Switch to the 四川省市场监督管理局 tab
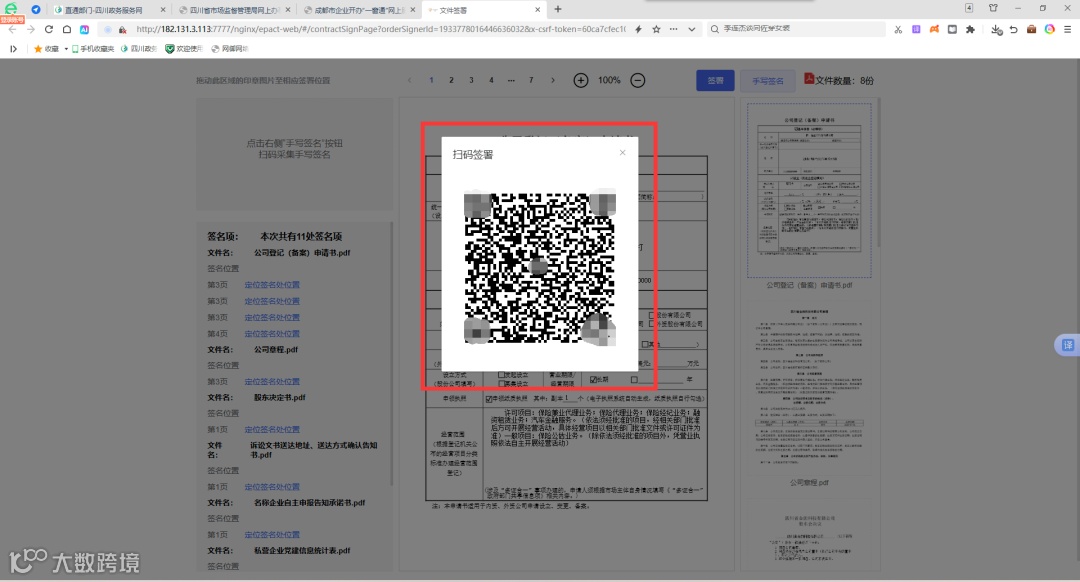Image resolution: width=1080 pixels, height=582 pixels. (233, 10)
